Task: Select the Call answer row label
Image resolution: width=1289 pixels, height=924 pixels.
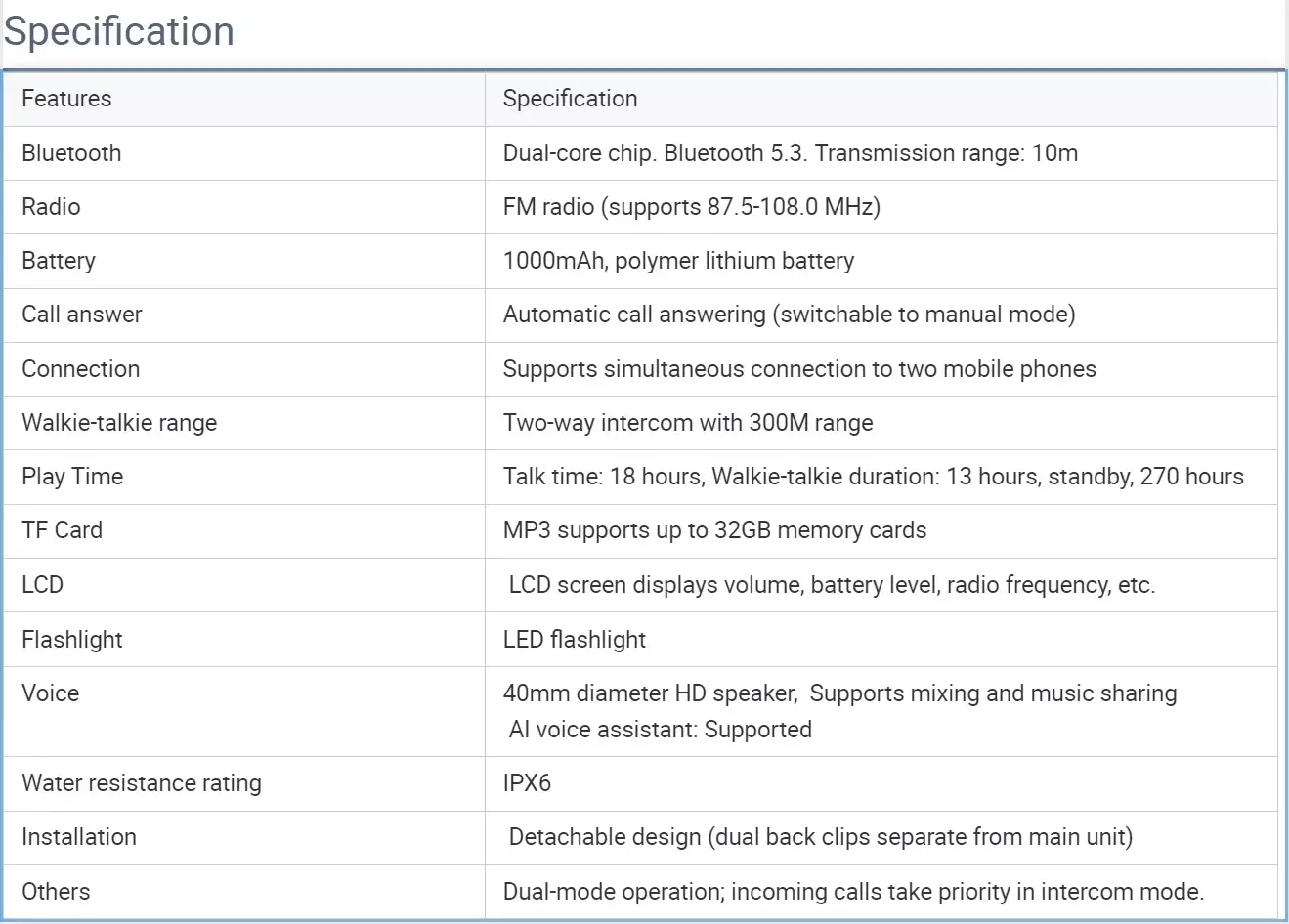Action: (x=82, y=315)
